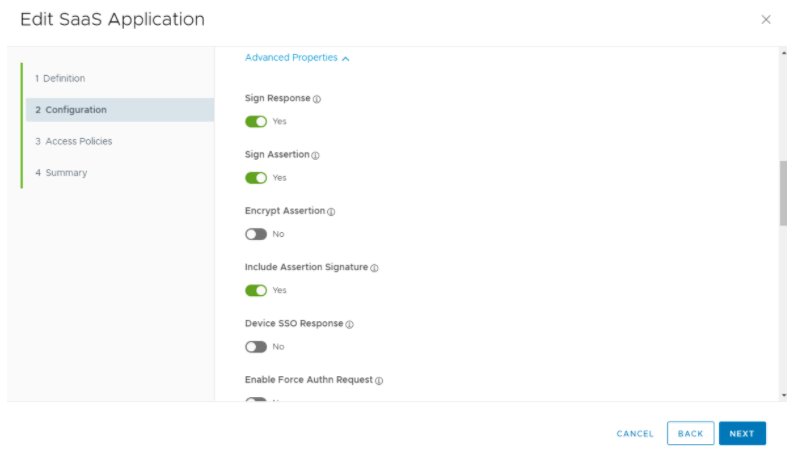Click info icon for Include Assertion Signature

click(374, 268)
